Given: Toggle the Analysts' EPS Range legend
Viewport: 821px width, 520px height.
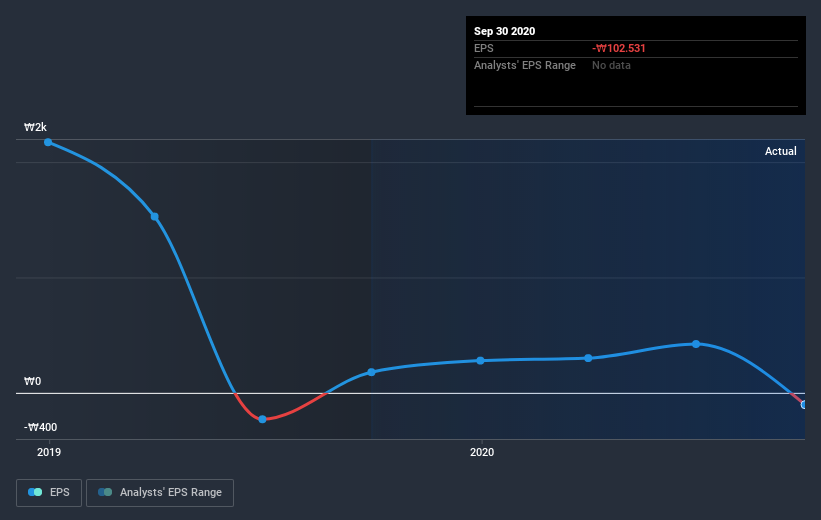Looking at the screenshot, I should (x=160, y=493).
